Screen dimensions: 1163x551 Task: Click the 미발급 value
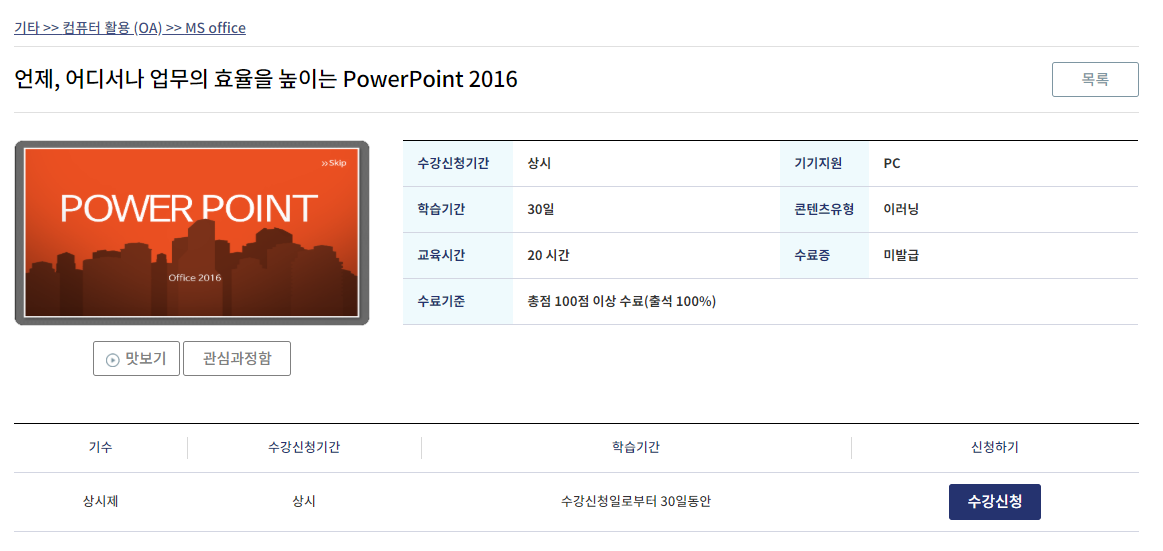(901, 256)
